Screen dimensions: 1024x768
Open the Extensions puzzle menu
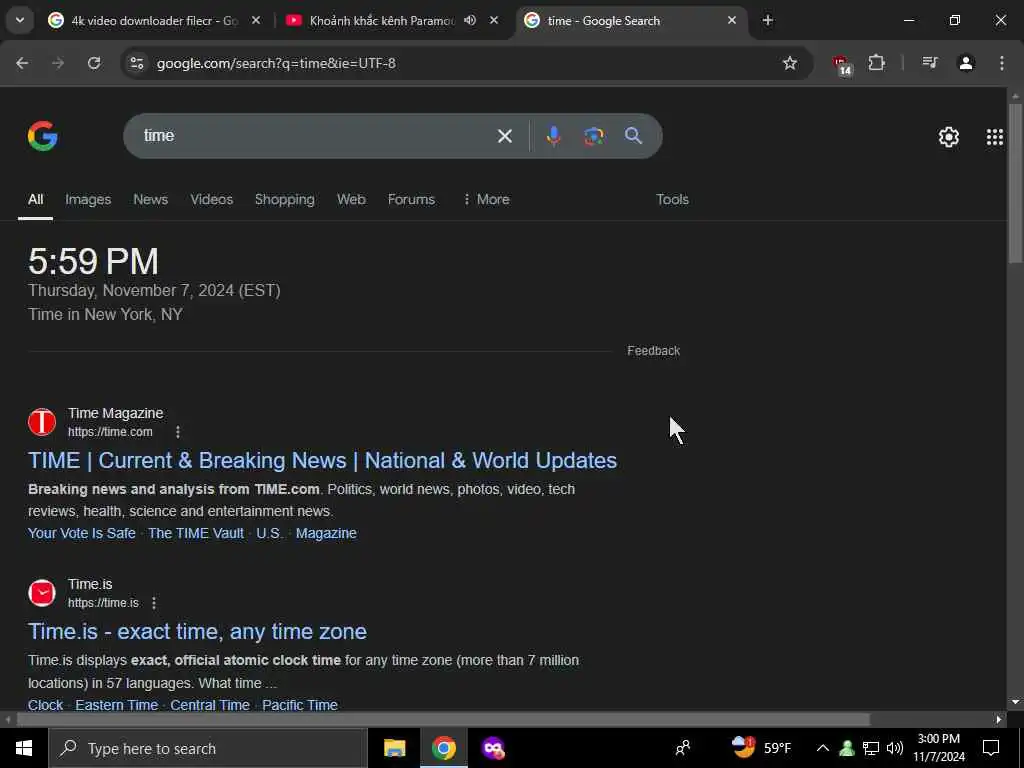pyautogui.click(x=876, y=63)
